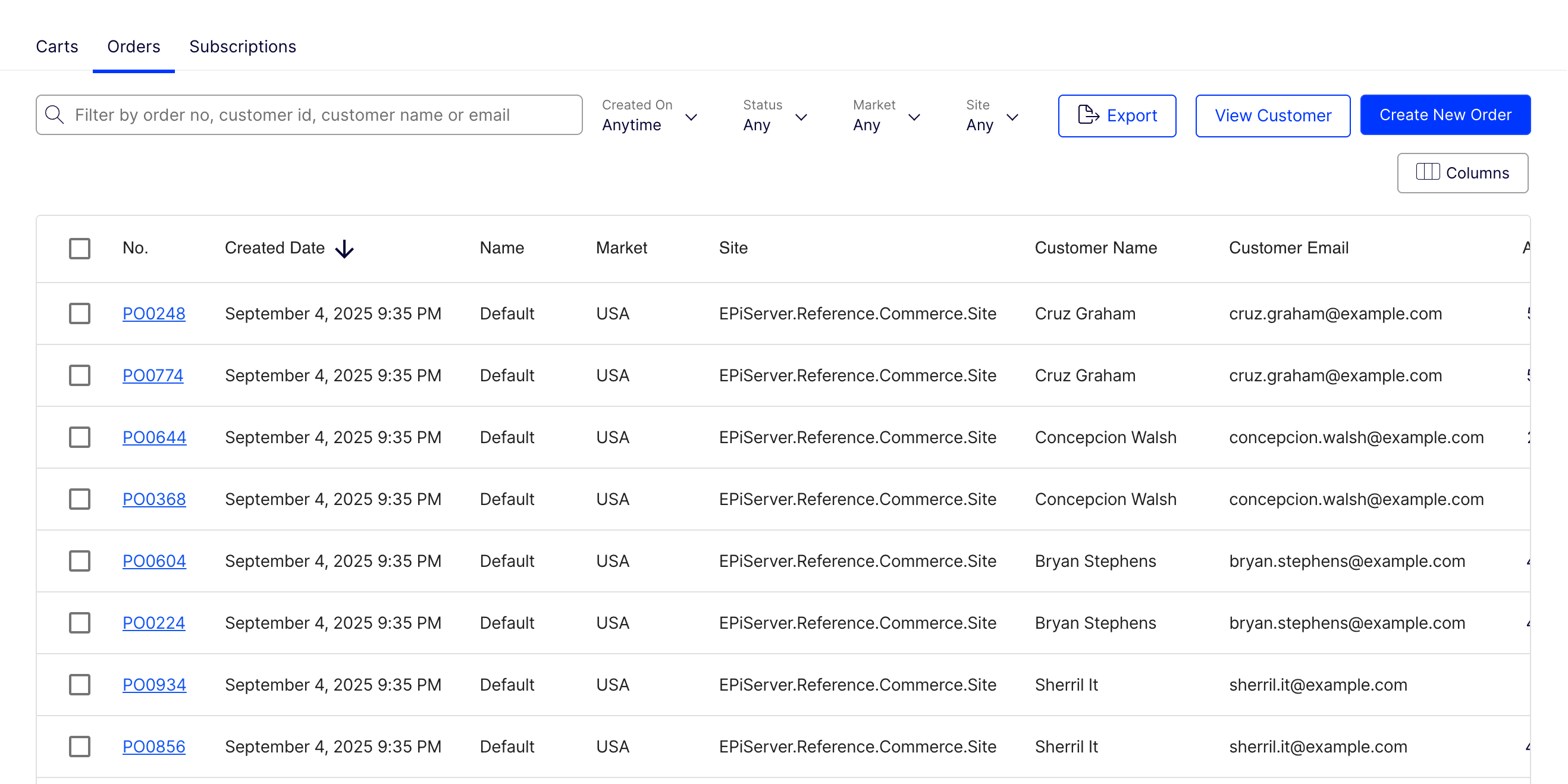Viewport: 1568px width, 784px height.
Task: Expand the Site filter dropdown
Action: 991,117
